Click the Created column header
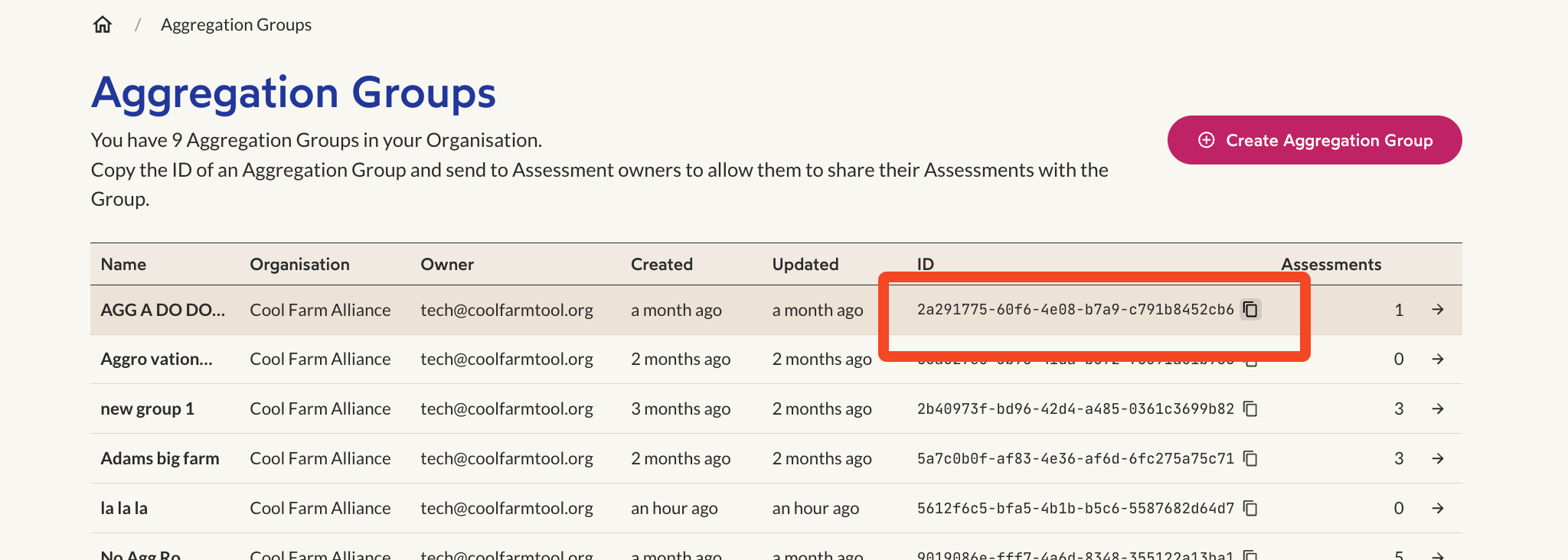 pyautogui.click(x=661, y=264)
